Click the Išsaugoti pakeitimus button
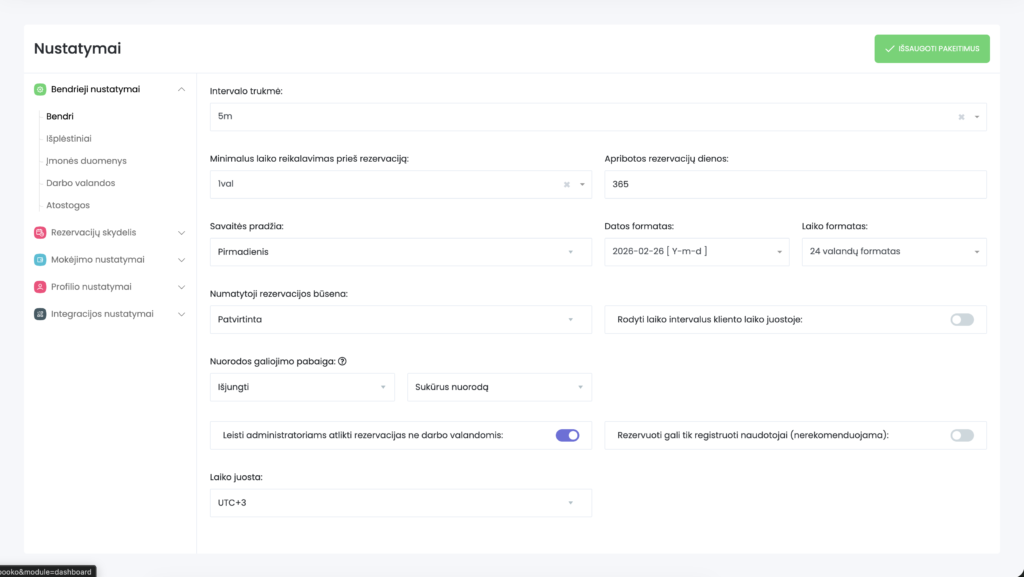The height and width of the screenshot is (577, 1024). [x=931, y=48]
